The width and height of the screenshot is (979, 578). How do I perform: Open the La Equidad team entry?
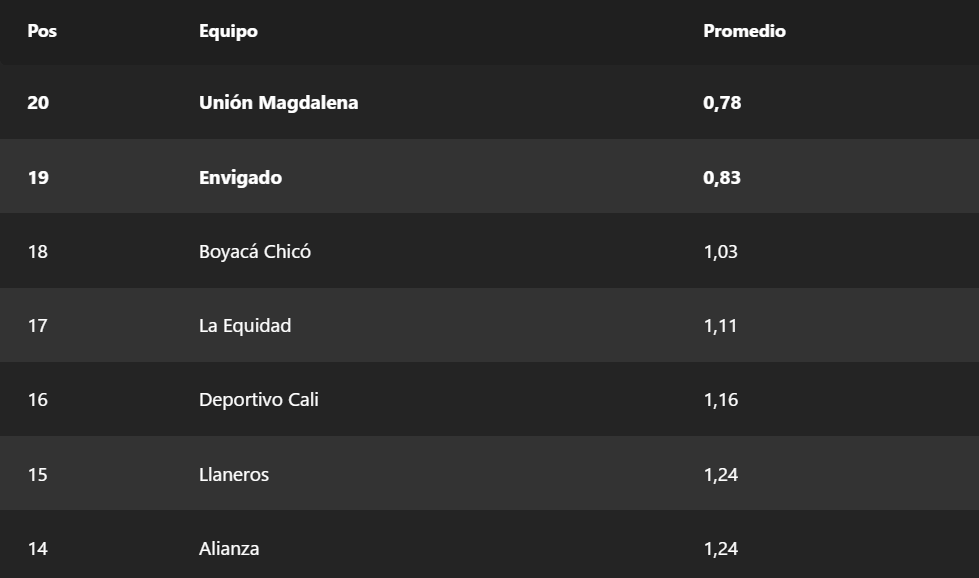tap(245, 326)
